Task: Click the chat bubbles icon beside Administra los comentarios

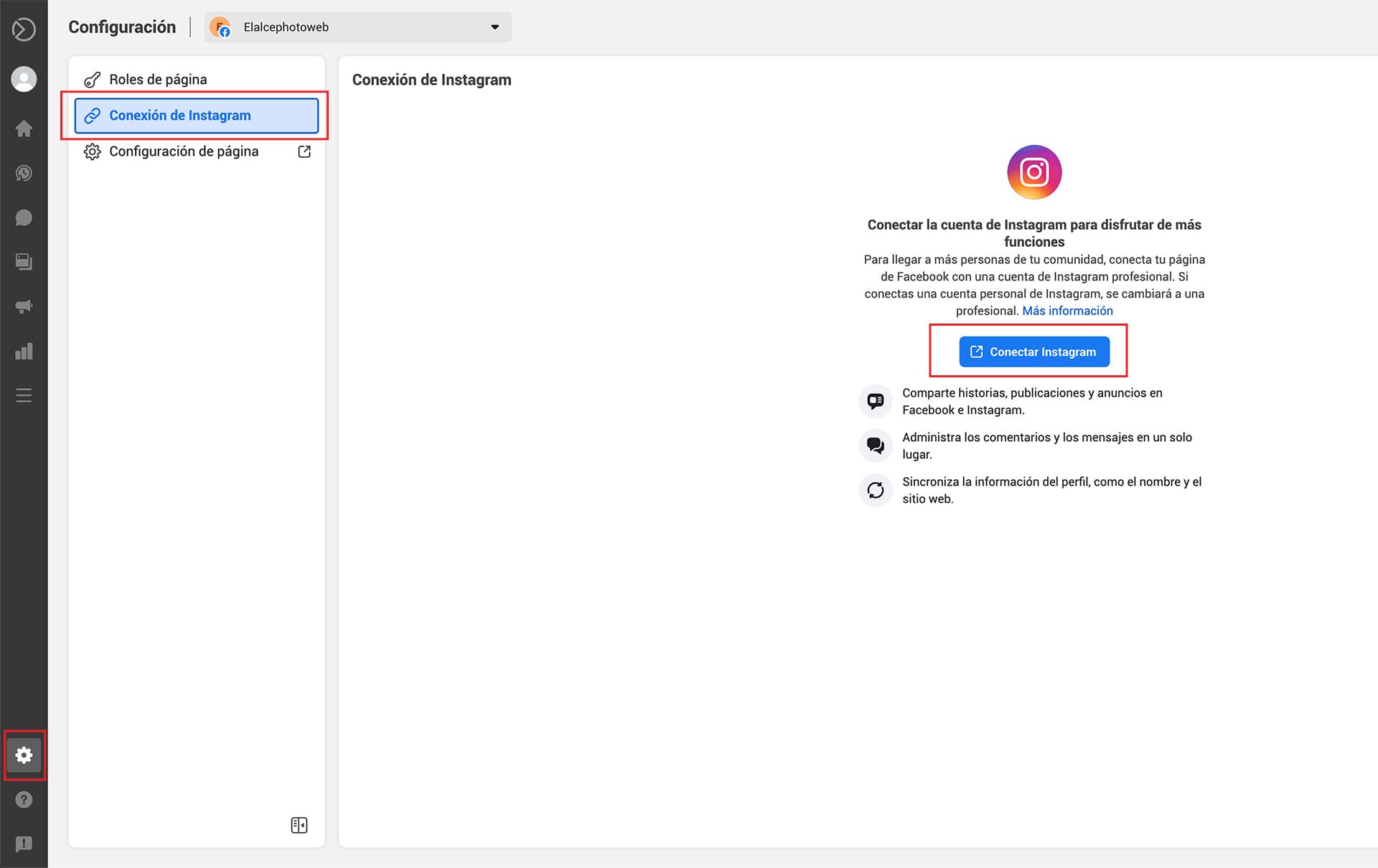Action: [x=876, y=445]
